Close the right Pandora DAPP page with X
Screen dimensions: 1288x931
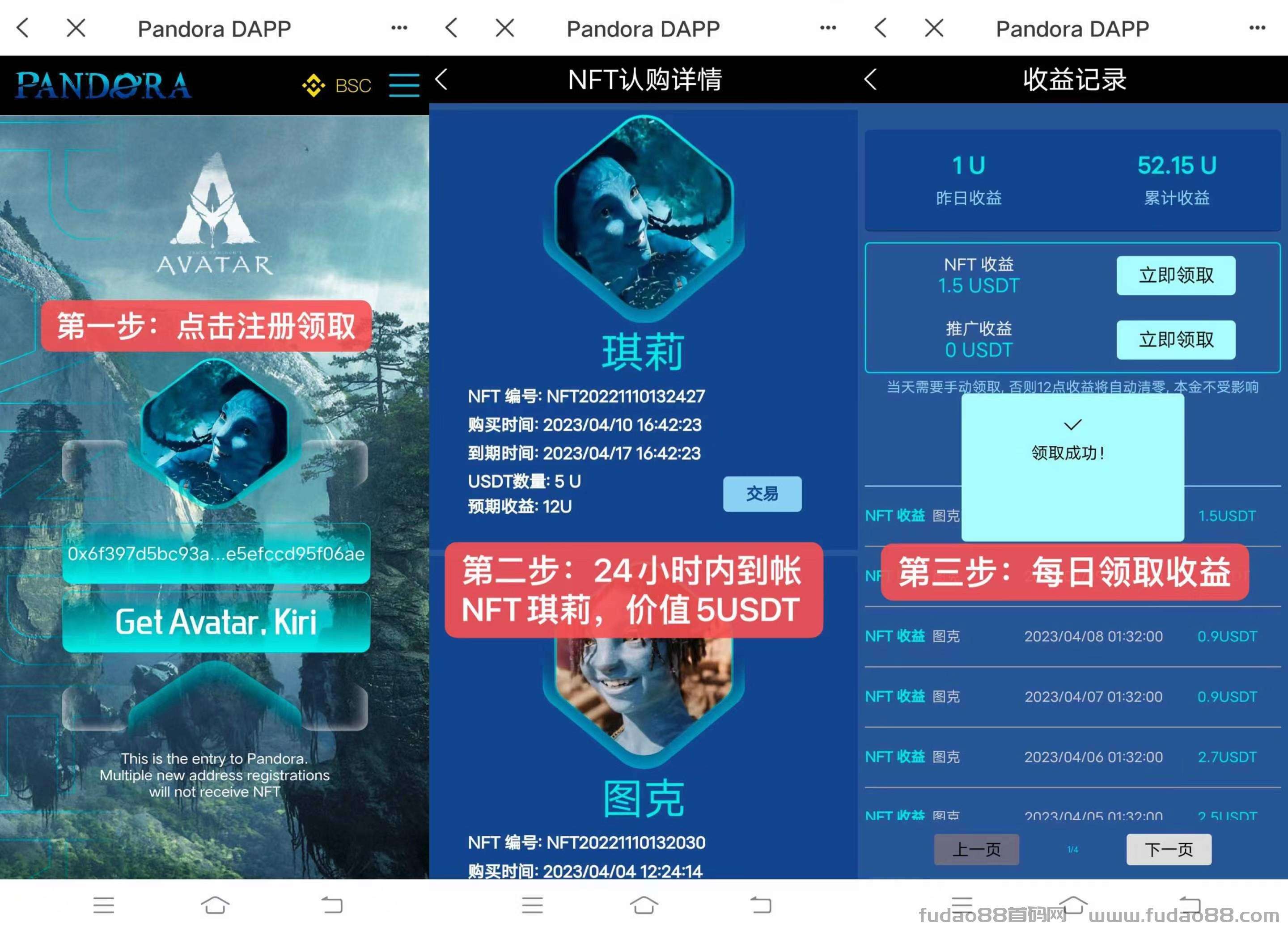(x=934, y=27)
